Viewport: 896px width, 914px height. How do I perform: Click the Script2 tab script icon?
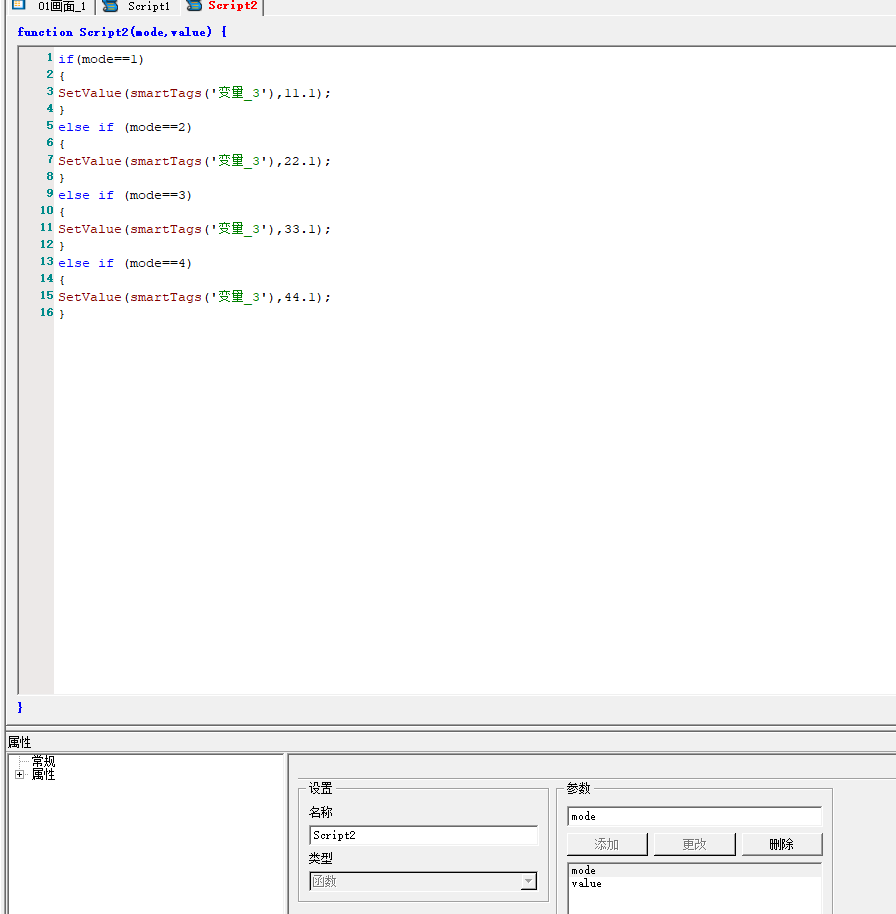point(194,6)
